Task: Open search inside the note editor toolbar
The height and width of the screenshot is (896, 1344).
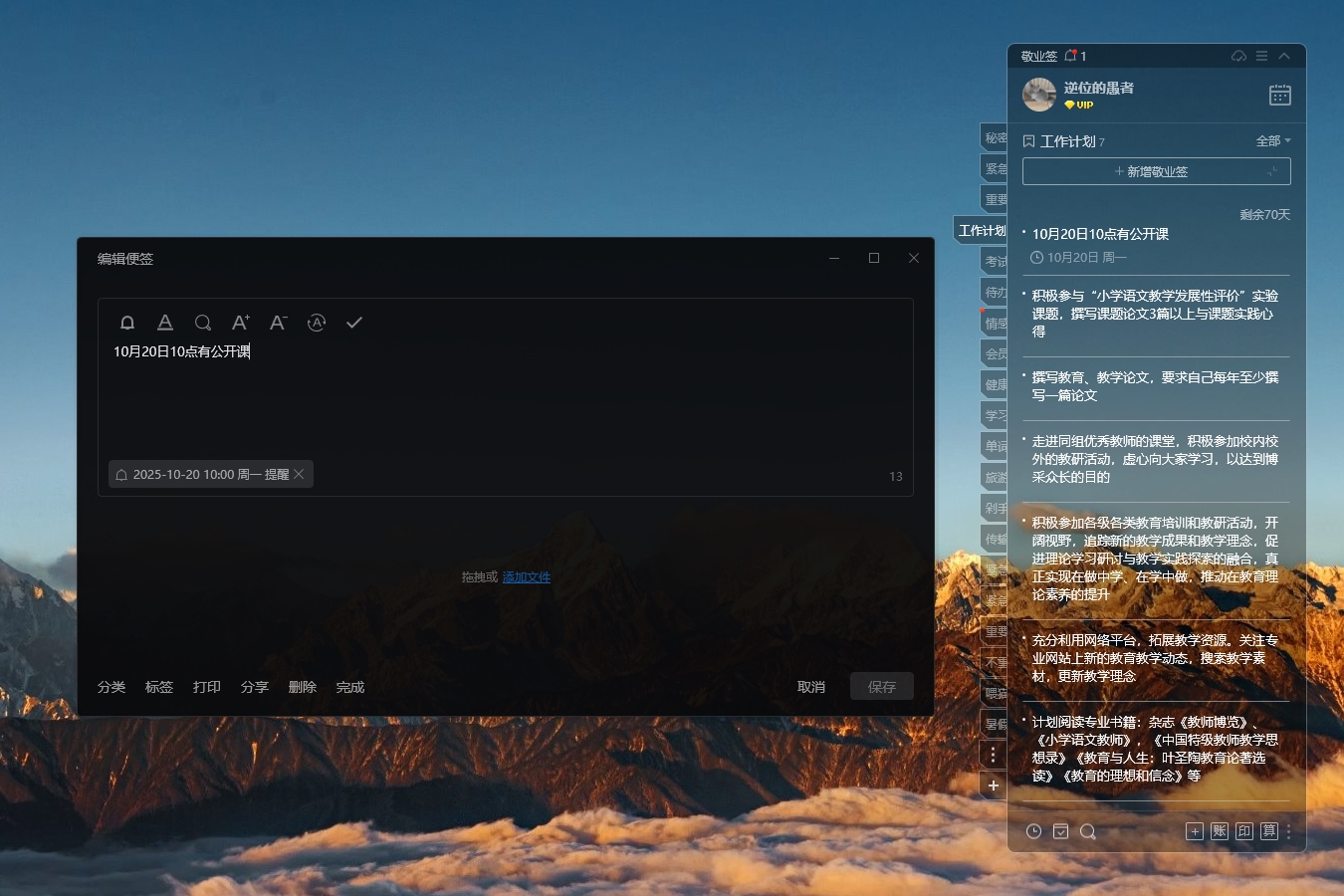Action: [x=203, y=323]
